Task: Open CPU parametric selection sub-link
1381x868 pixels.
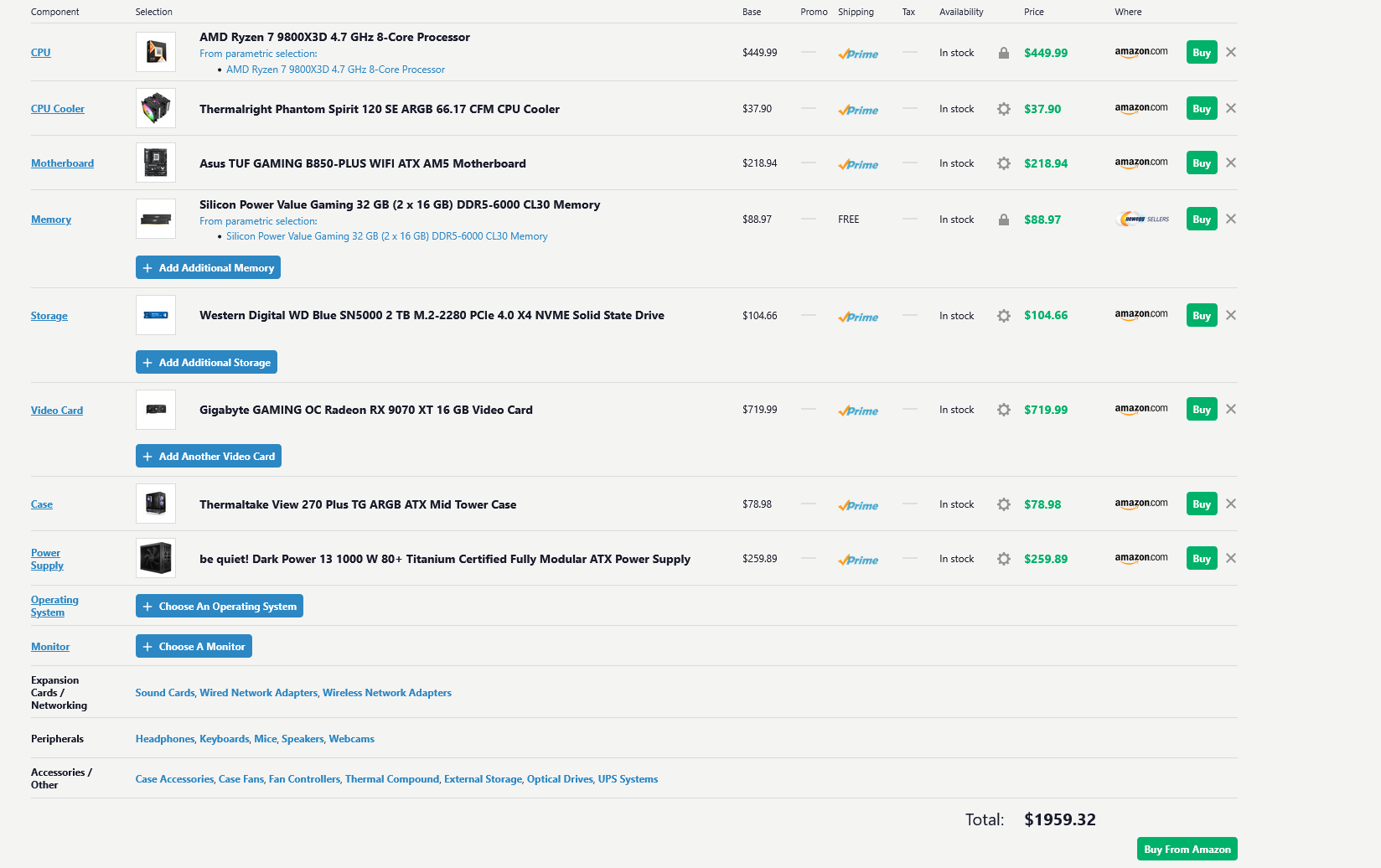Action: [x=335, y=70]
